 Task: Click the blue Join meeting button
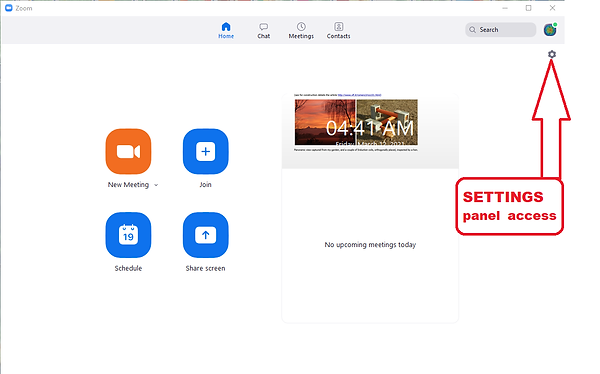[x=205, y=151]
